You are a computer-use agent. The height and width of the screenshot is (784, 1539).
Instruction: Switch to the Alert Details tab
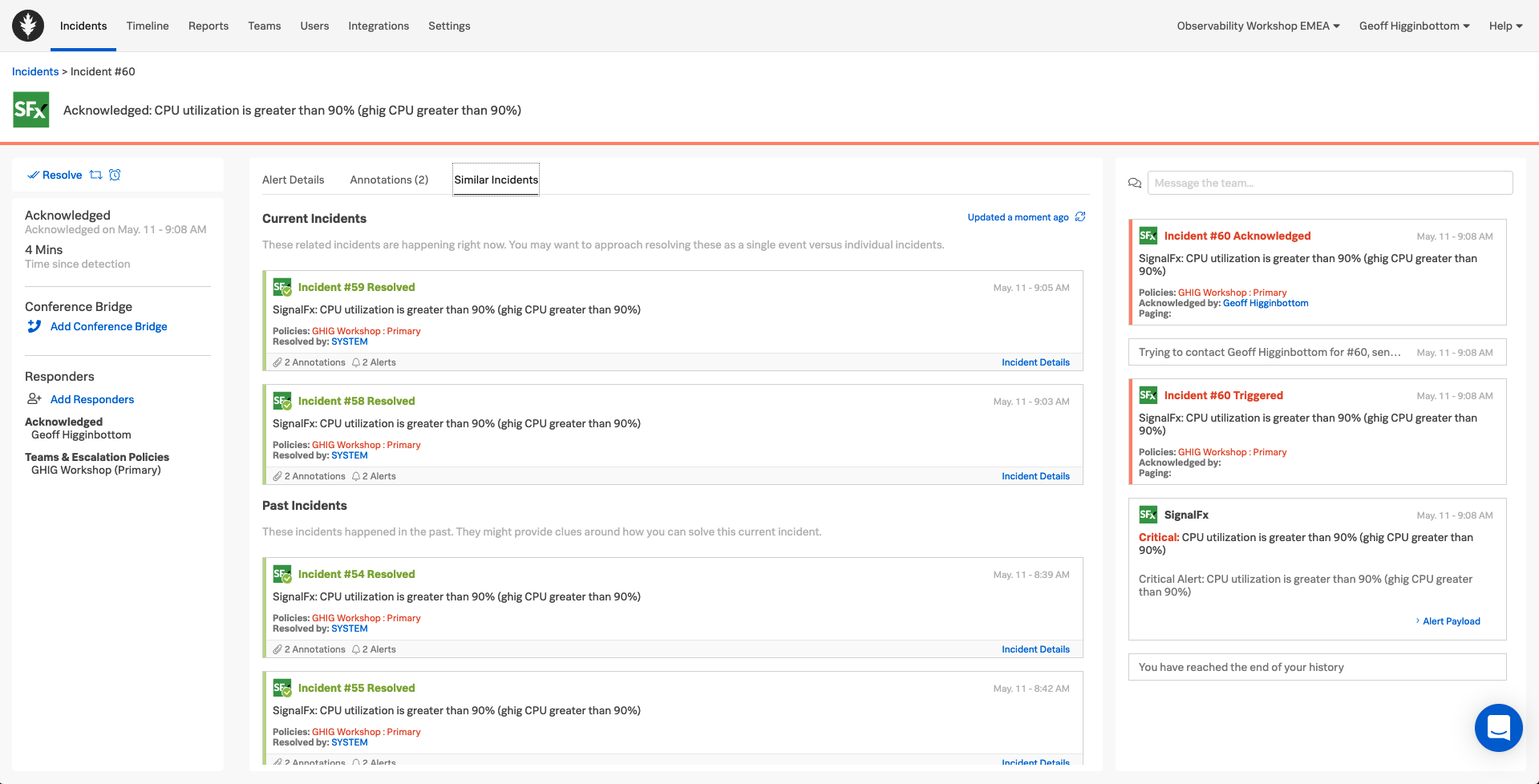pos(293,180)
